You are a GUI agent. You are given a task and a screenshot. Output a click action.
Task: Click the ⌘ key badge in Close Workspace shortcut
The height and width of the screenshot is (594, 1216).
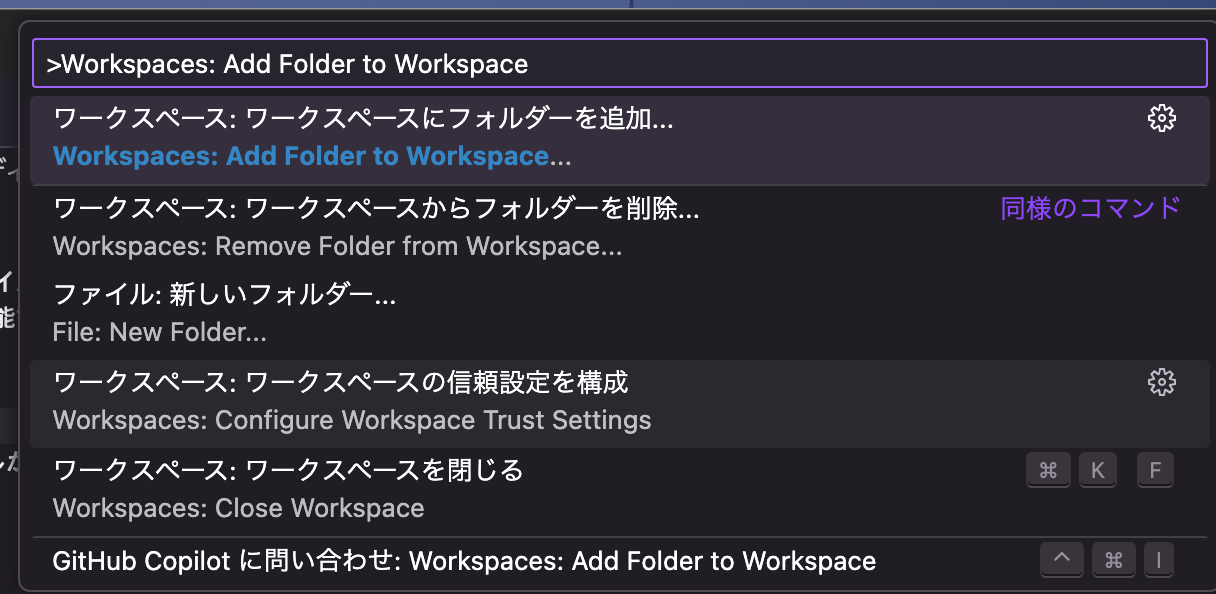tap(1048, 470)
